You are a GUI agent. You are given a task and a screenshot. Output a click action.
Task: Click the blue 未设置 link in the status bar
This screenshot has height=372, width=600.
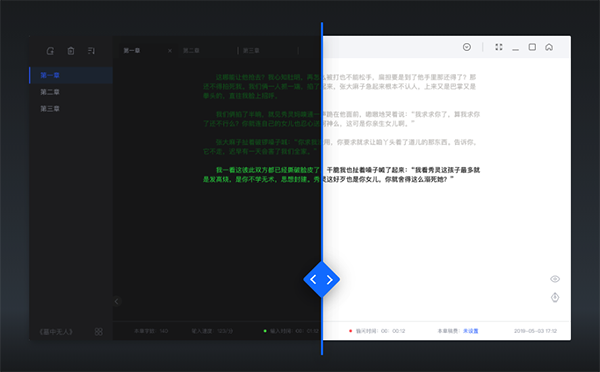(471, 331)
